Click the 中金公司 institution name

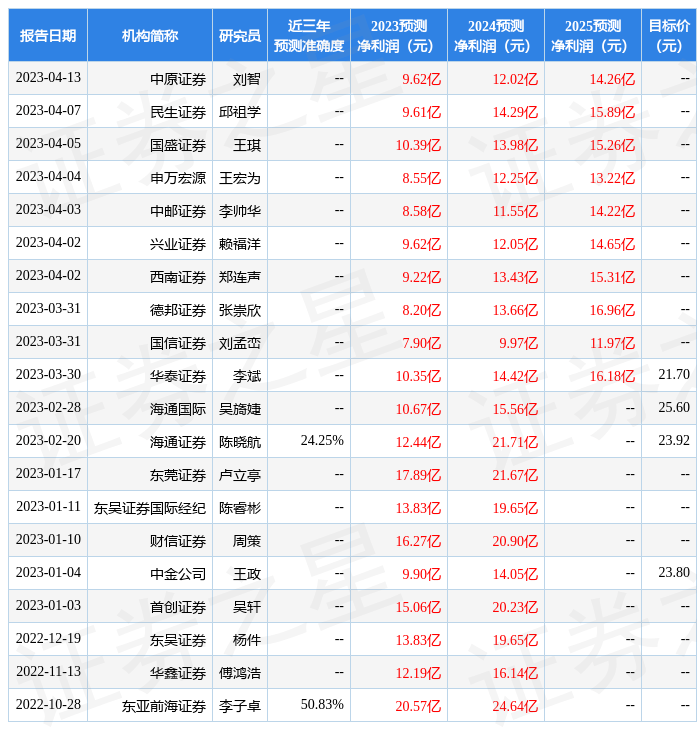178,574
